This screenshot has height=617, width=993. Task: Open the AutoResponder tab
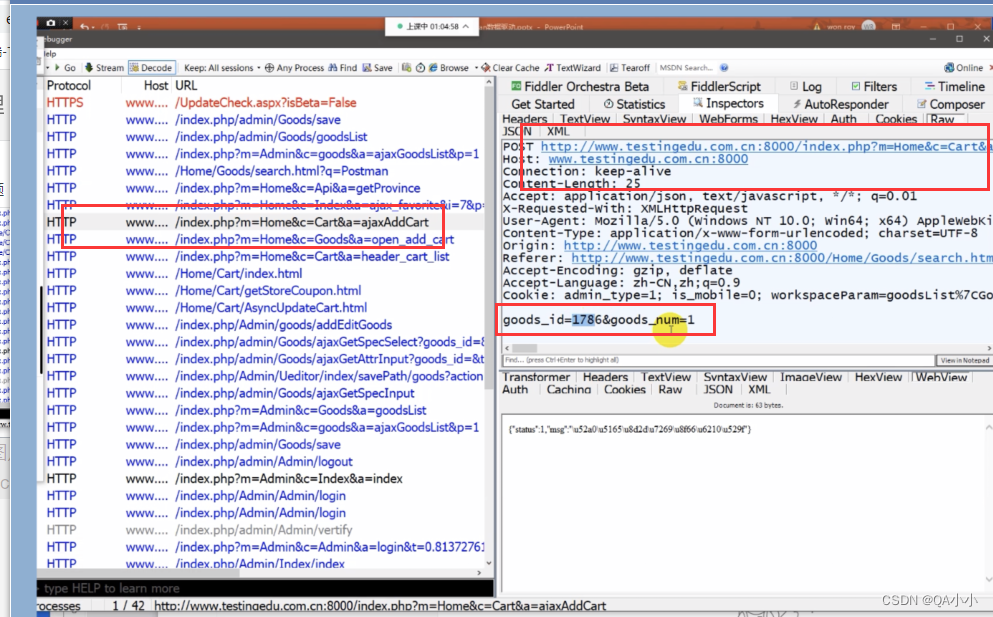point(840,104)
